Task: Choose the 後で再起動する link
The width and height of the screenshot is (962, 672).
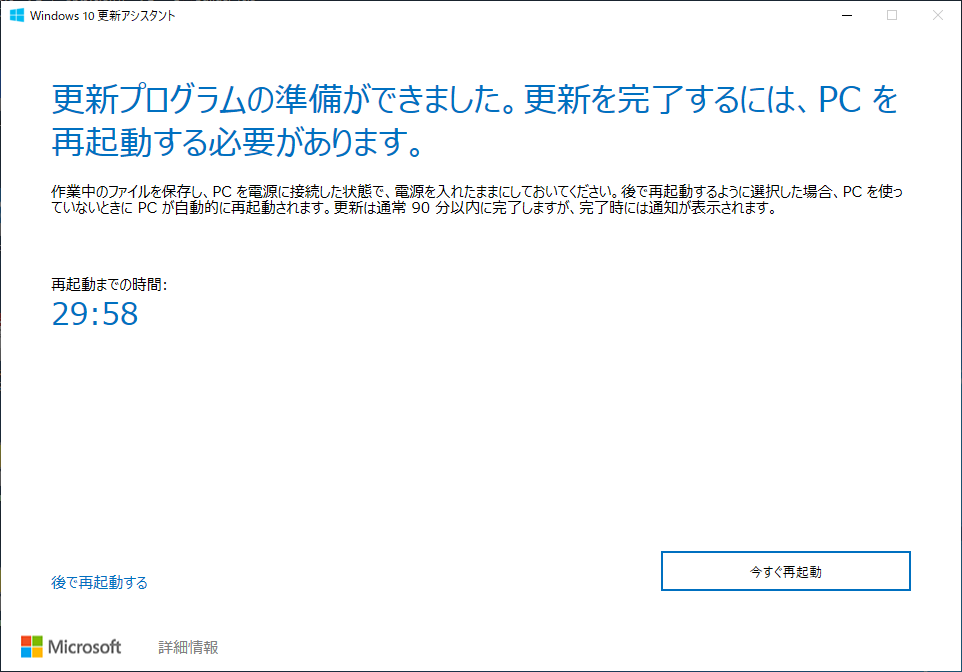Action: (99, 582)
